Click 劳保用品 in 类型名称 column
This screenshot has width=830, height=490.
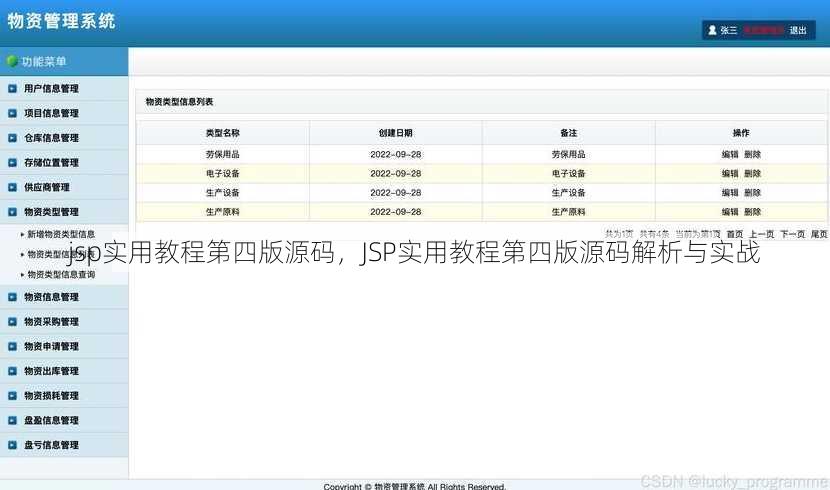pyautogui.click(x=223, y=155)
